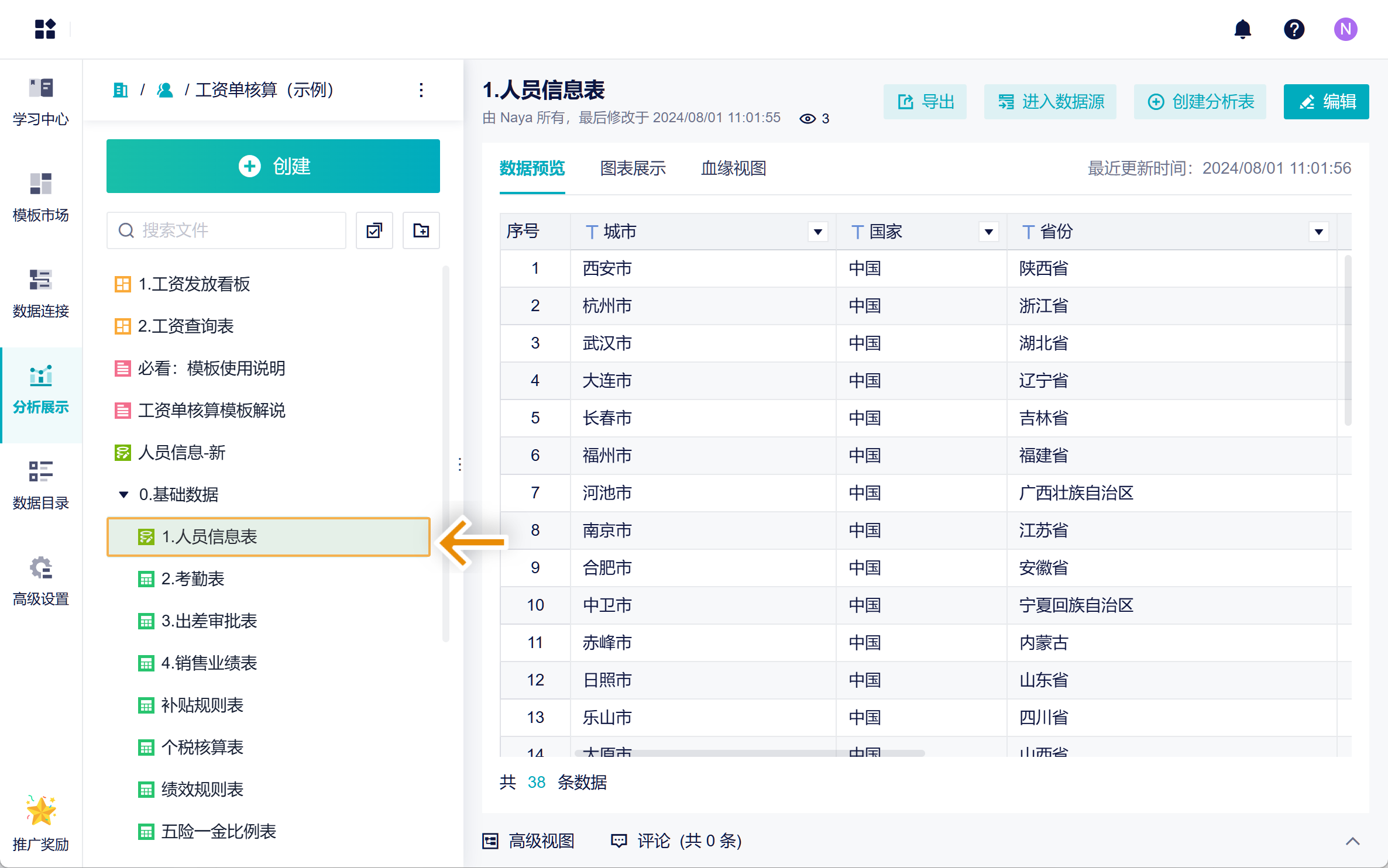Open the app grid logo icon
The image size is (1388, 868).
(x=45, y=29)
